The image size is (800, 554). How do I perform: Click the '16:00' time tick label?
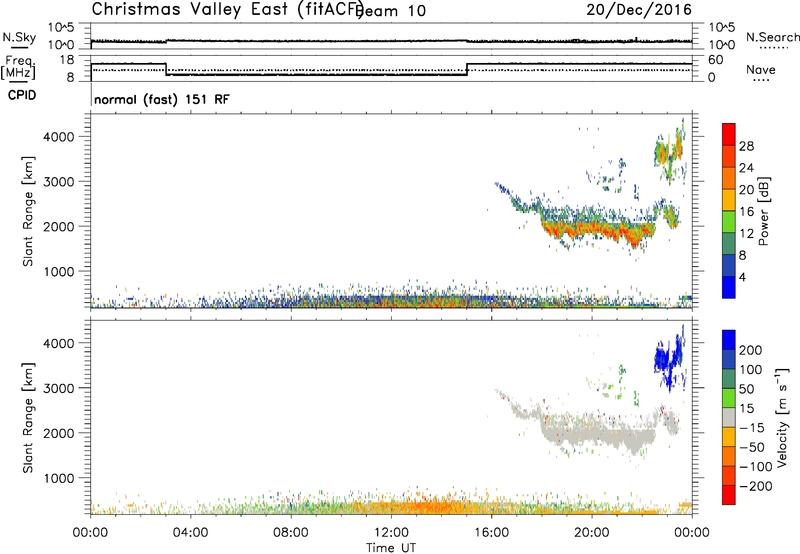click(491, 533)
